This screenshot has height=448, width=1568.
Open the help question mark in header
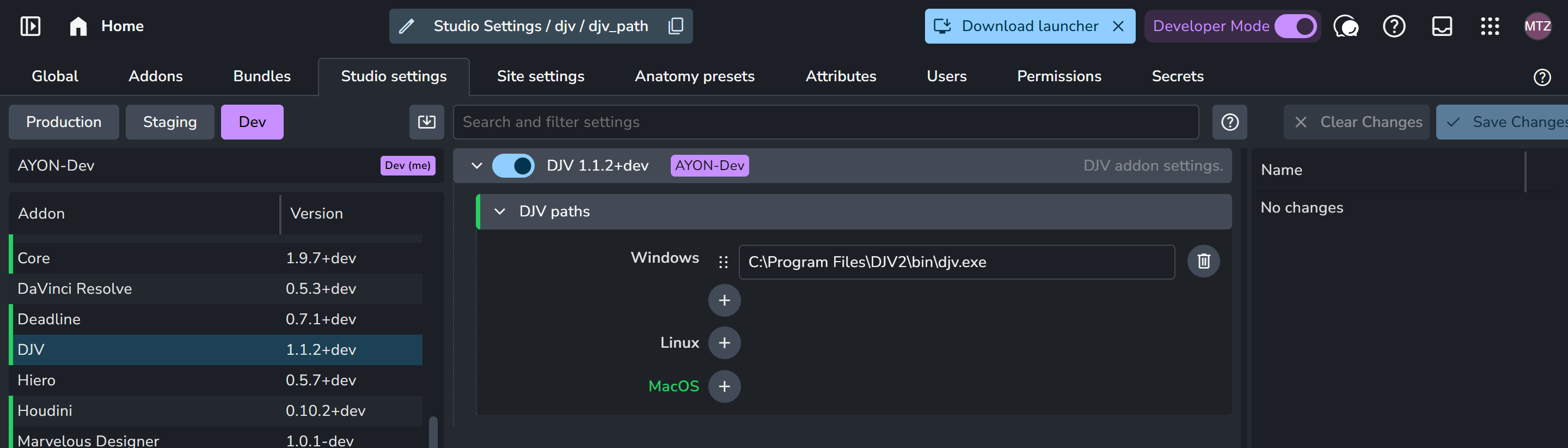point(1394,26)
